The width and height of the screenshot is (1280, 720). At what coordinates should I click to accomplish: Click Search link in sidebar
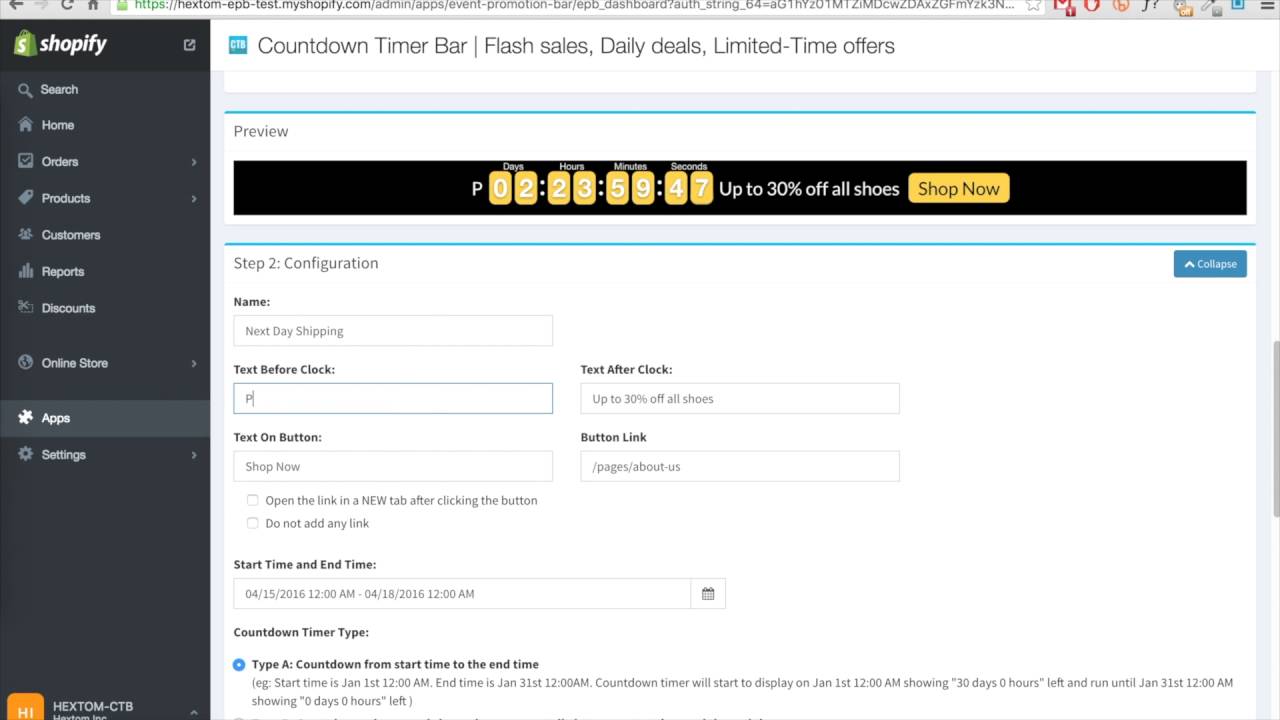tap(59, 90)
